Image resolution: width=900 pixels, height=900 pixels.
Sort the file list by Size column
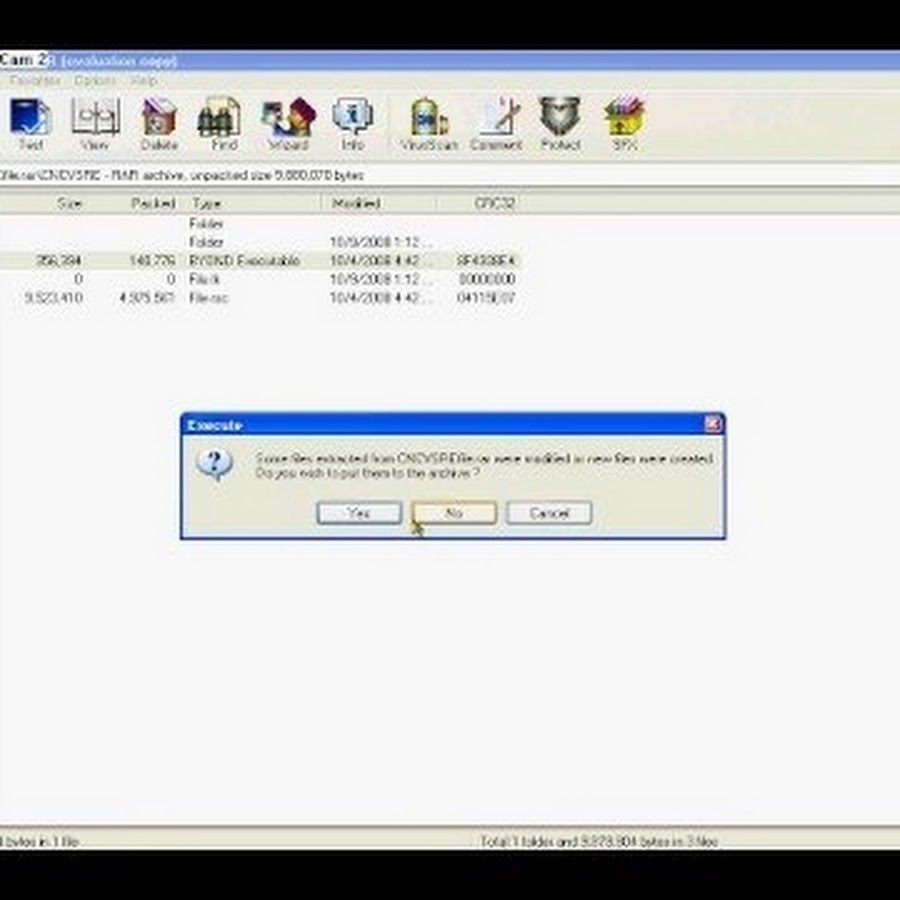pos(70,203)
